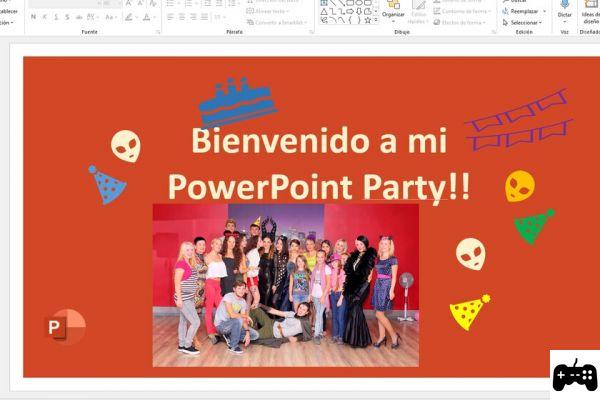Image resolution: width=600 pixels, height=400 pixels.
Task: Toggle bold formatting (N) in Fuente group
Action: 34,17
